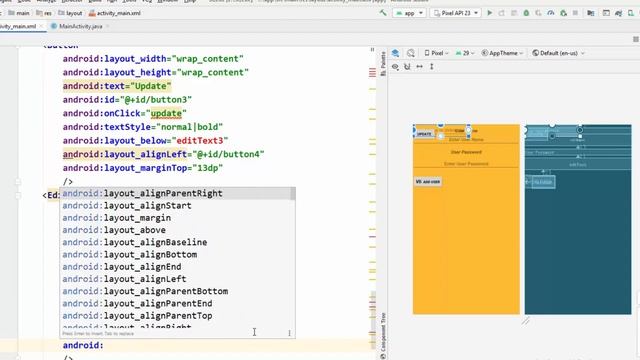The width and height of the screenshot is (640, 360).
Task: Open the Default (en-us) locale dropdown
Action: pos(558,53)
